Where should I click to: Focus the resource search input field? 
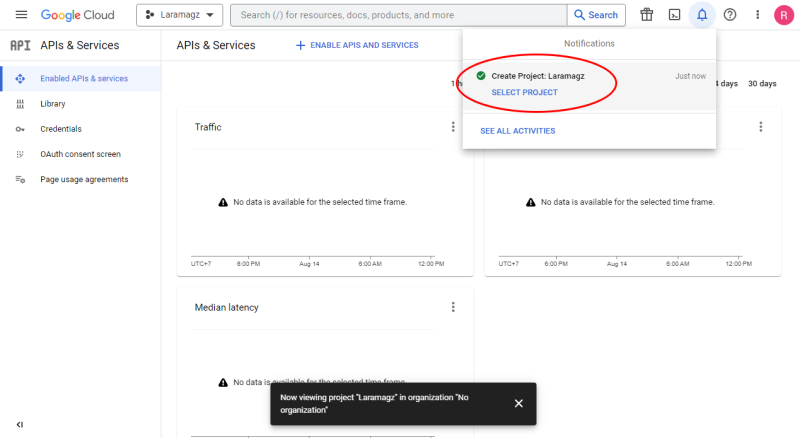click(398, 15)
